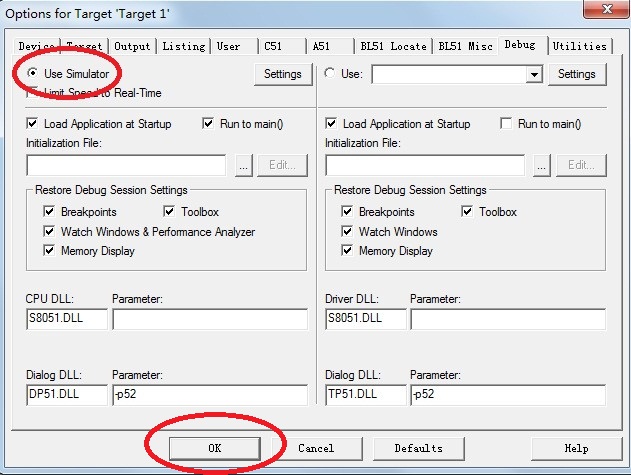Uncheck the hardware Toolbox checkbox
The width and height of the screenshot is (631, 475).
pyautogui.click(x=468, y=212)
